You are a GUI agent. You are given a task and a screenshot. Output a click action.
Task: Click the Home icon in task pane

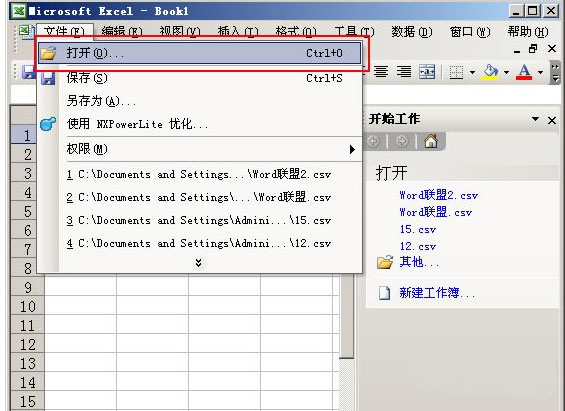pos(431,141)
